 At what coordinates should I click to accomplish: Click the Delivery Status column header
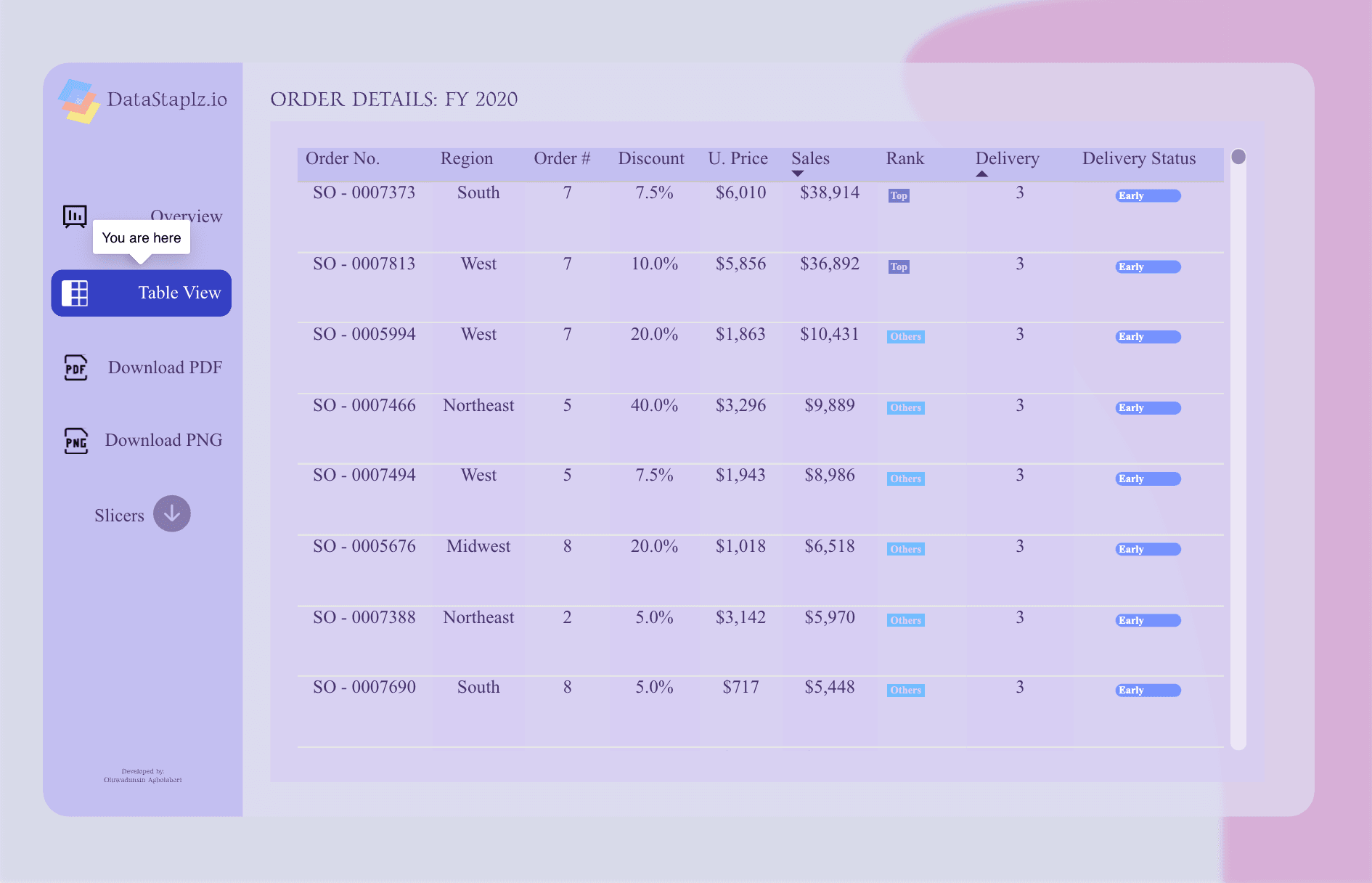pos(1139,158)
